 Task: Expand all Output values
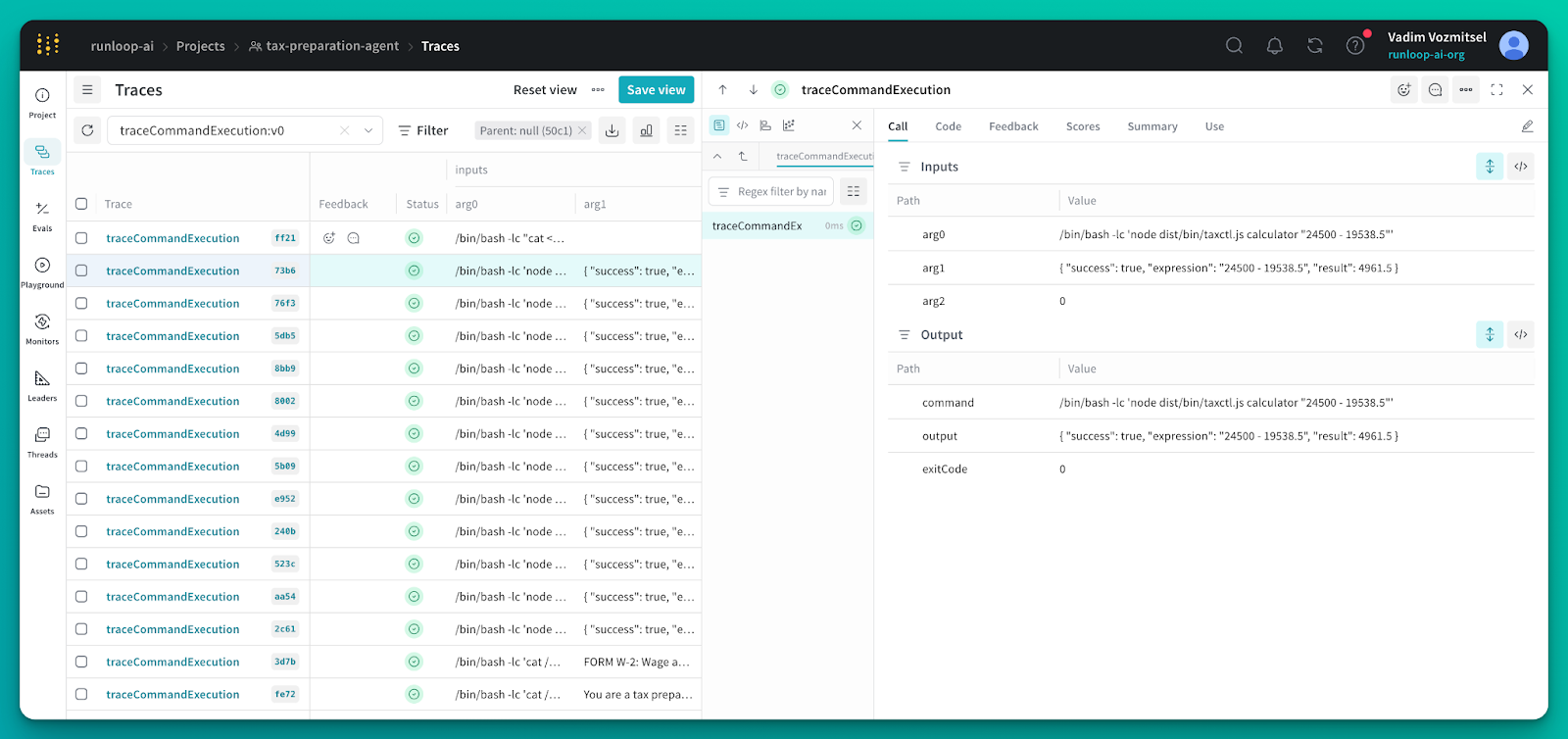[x=1490, y=334]
